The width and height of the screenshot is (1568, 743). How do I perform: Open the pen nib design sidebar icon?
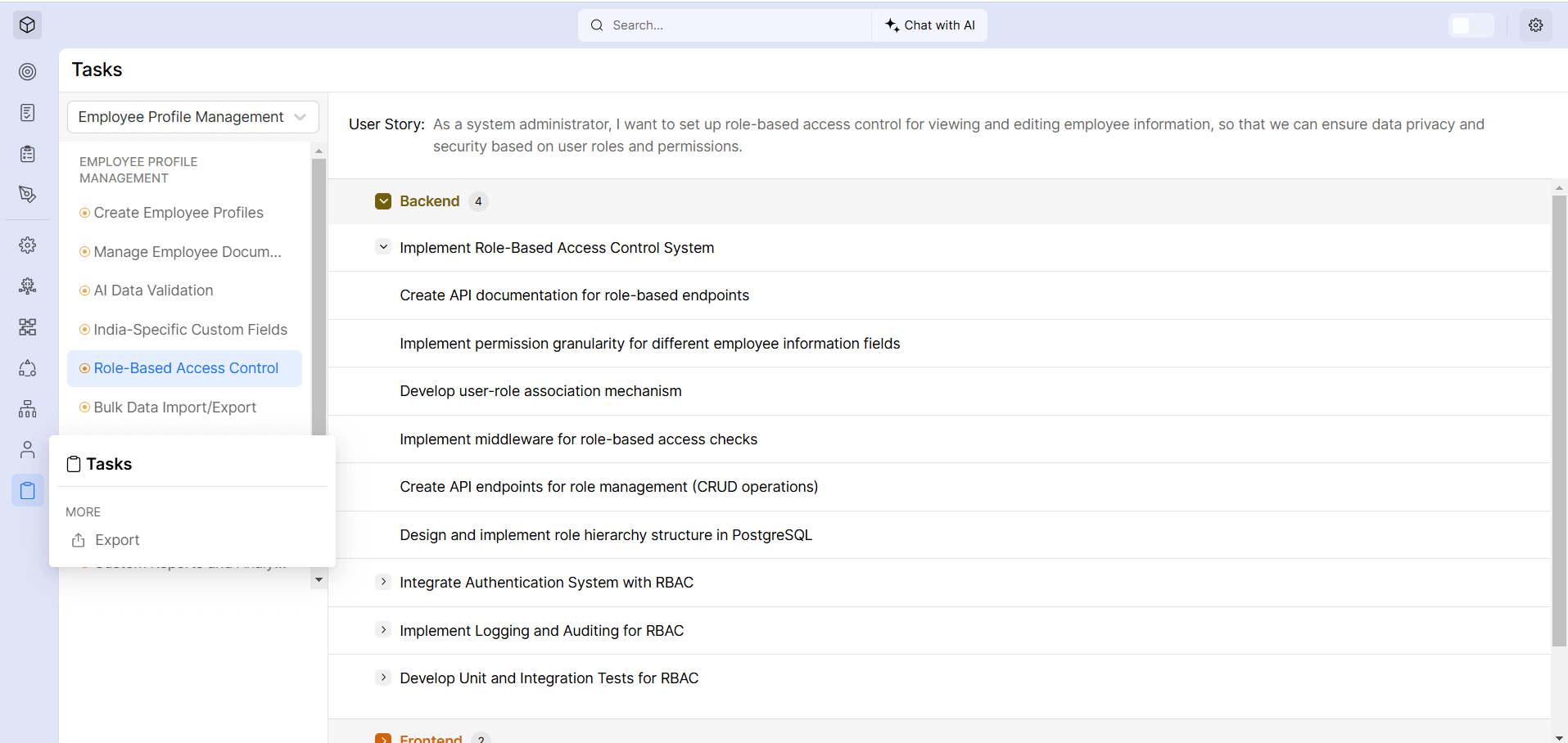27,195
